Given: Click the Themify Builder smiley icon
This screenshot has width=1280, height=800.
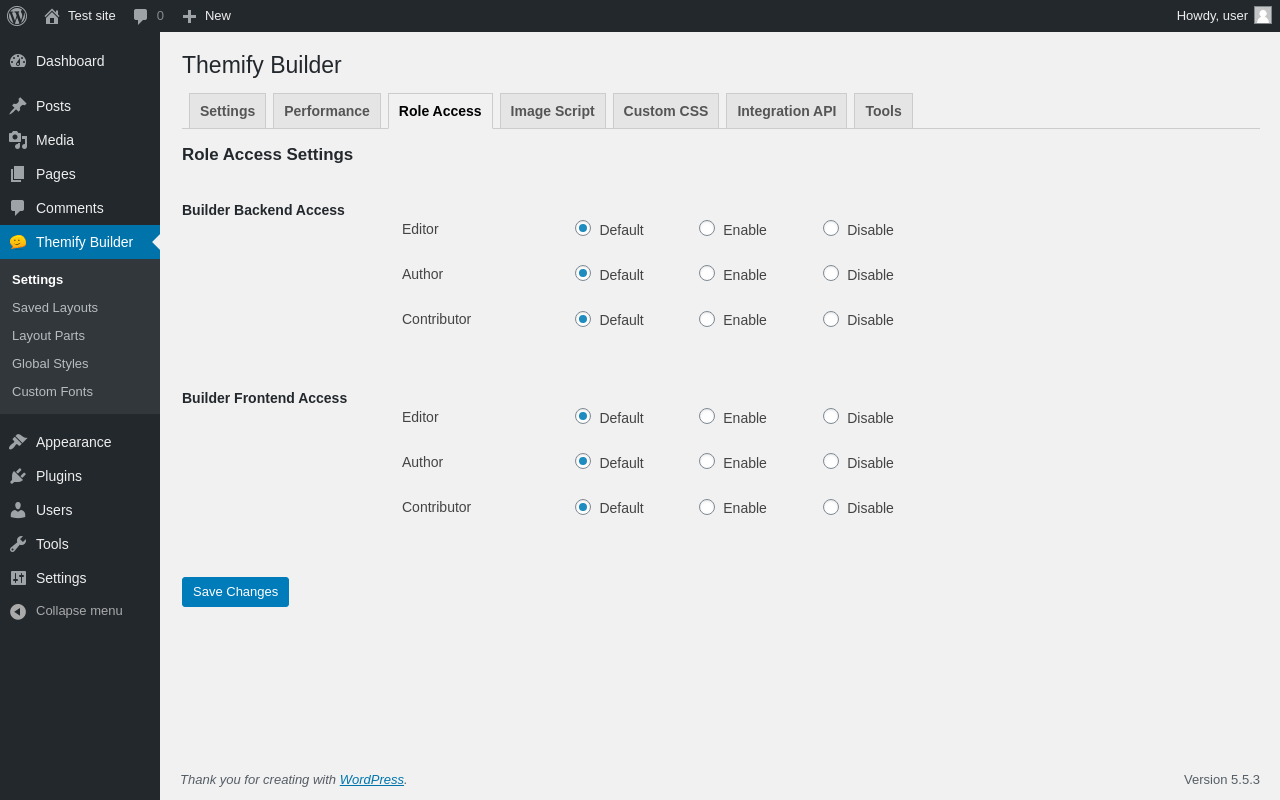Looking at the screenshot, I should click(x=18, y=242).
